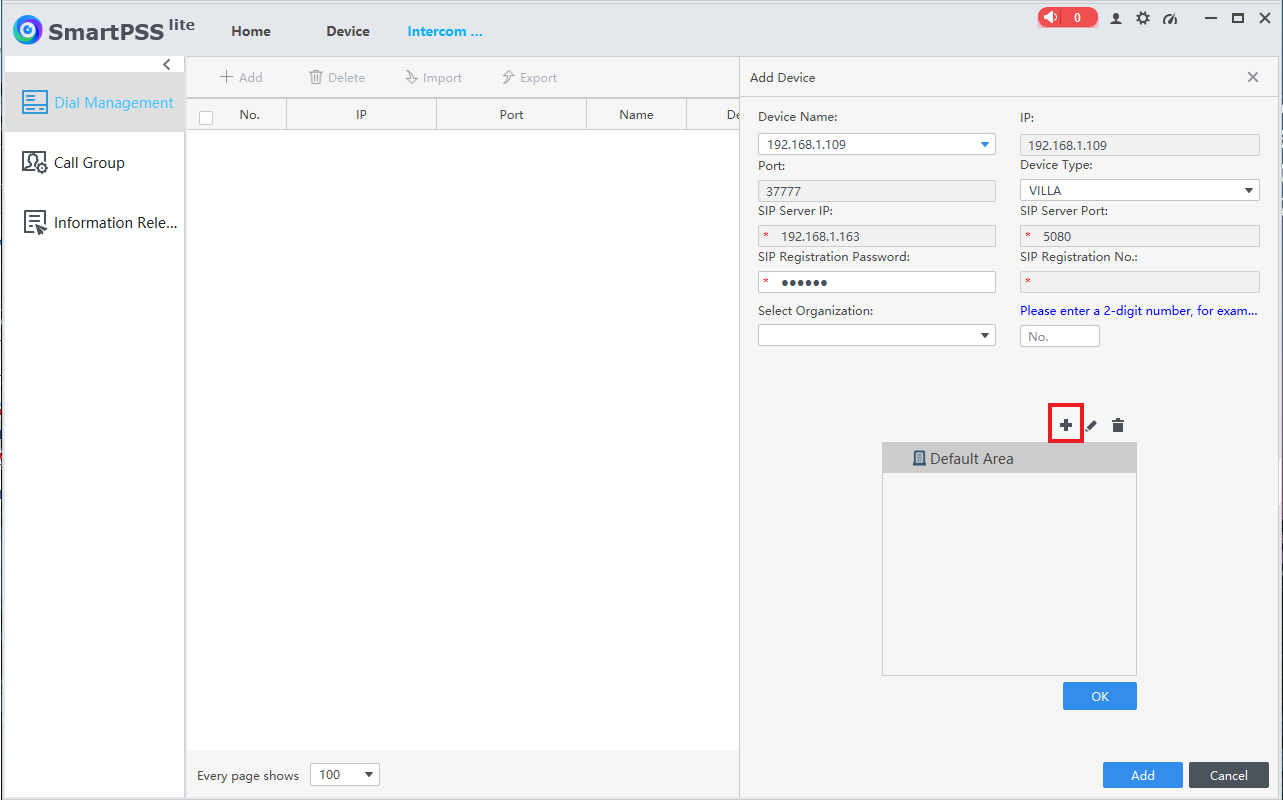The image size is (1283, 800).
Task: Go to the Home tab
Action: 251,31
